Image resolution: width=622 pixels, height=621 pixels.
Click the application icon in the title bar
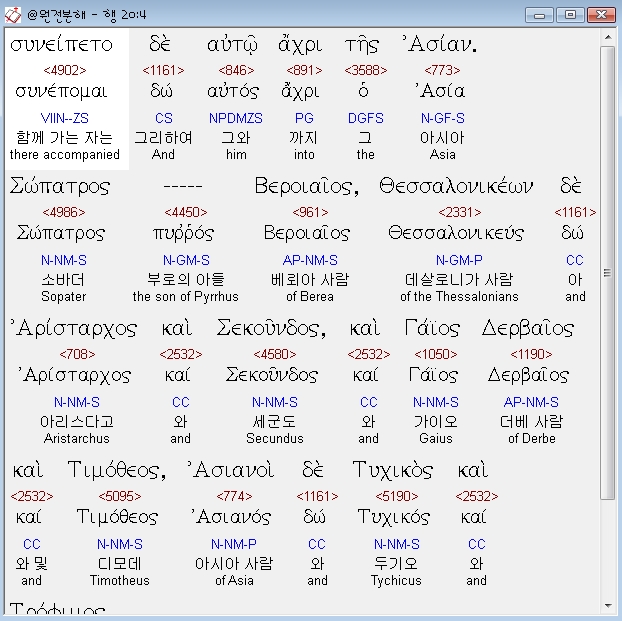(x=13, y=15)
